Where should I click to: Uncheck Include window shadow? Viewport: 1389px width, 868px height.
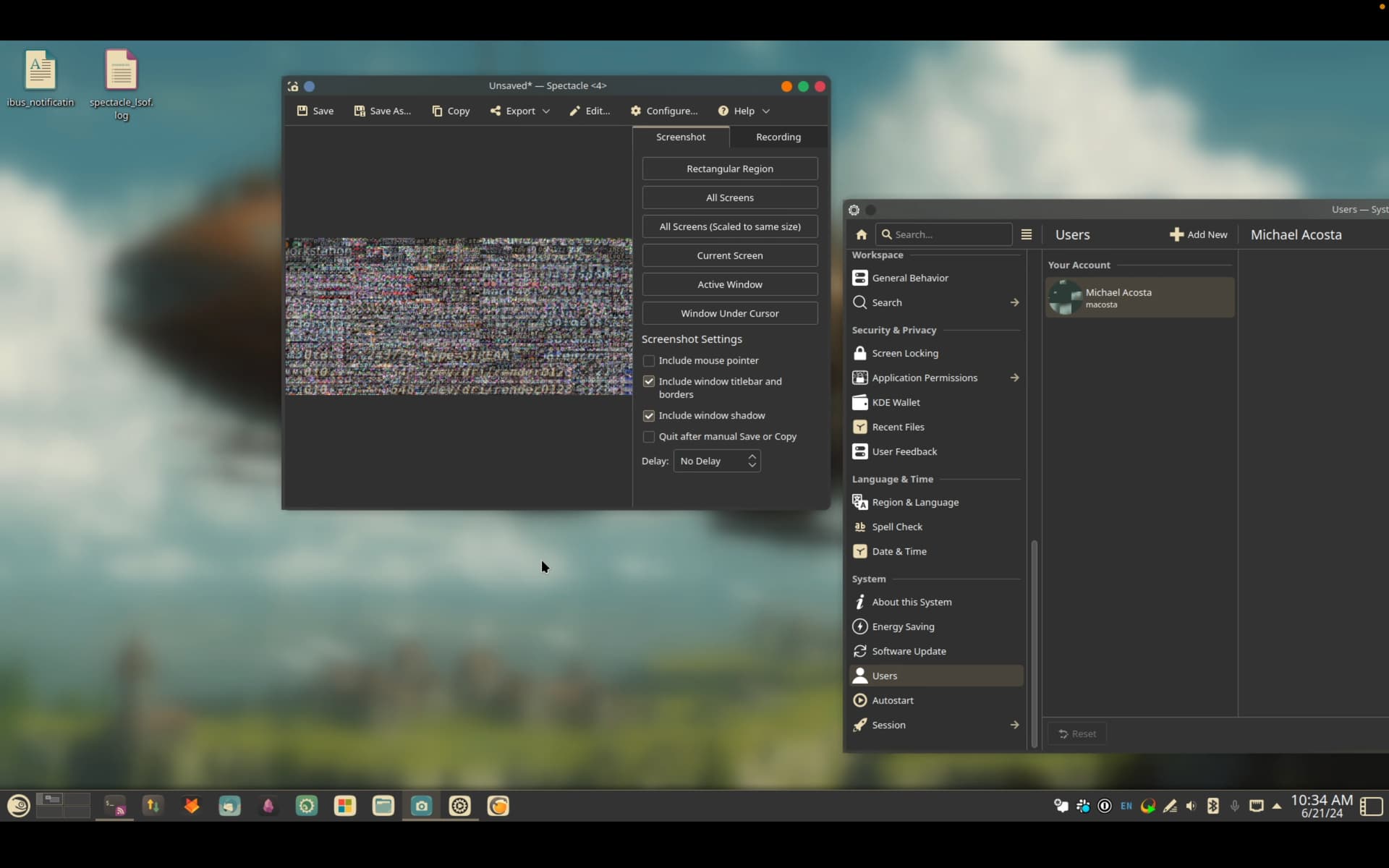649,416
